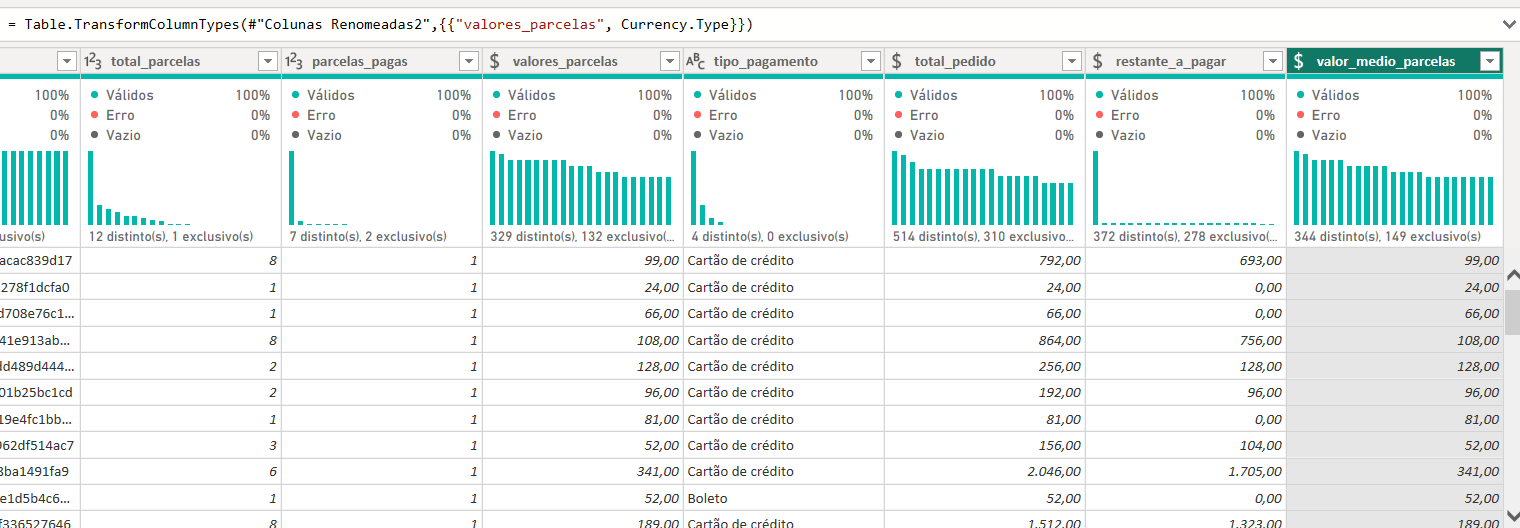Click the data type icon of parcelas_pagas column
The image size is (1520, 528).
pos(294,61)
